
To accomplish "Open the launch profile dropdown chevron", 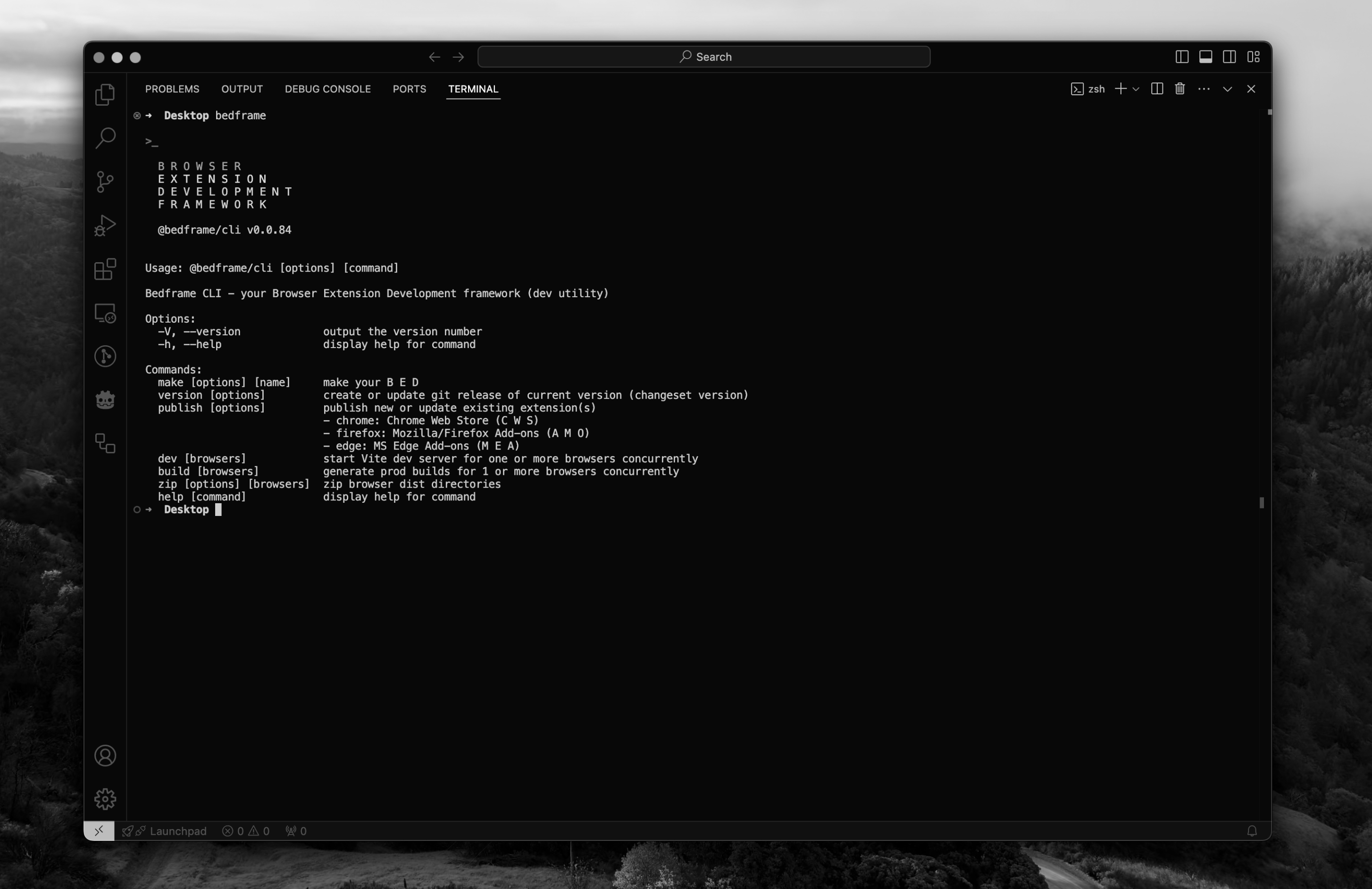I will pos(1136,89).
